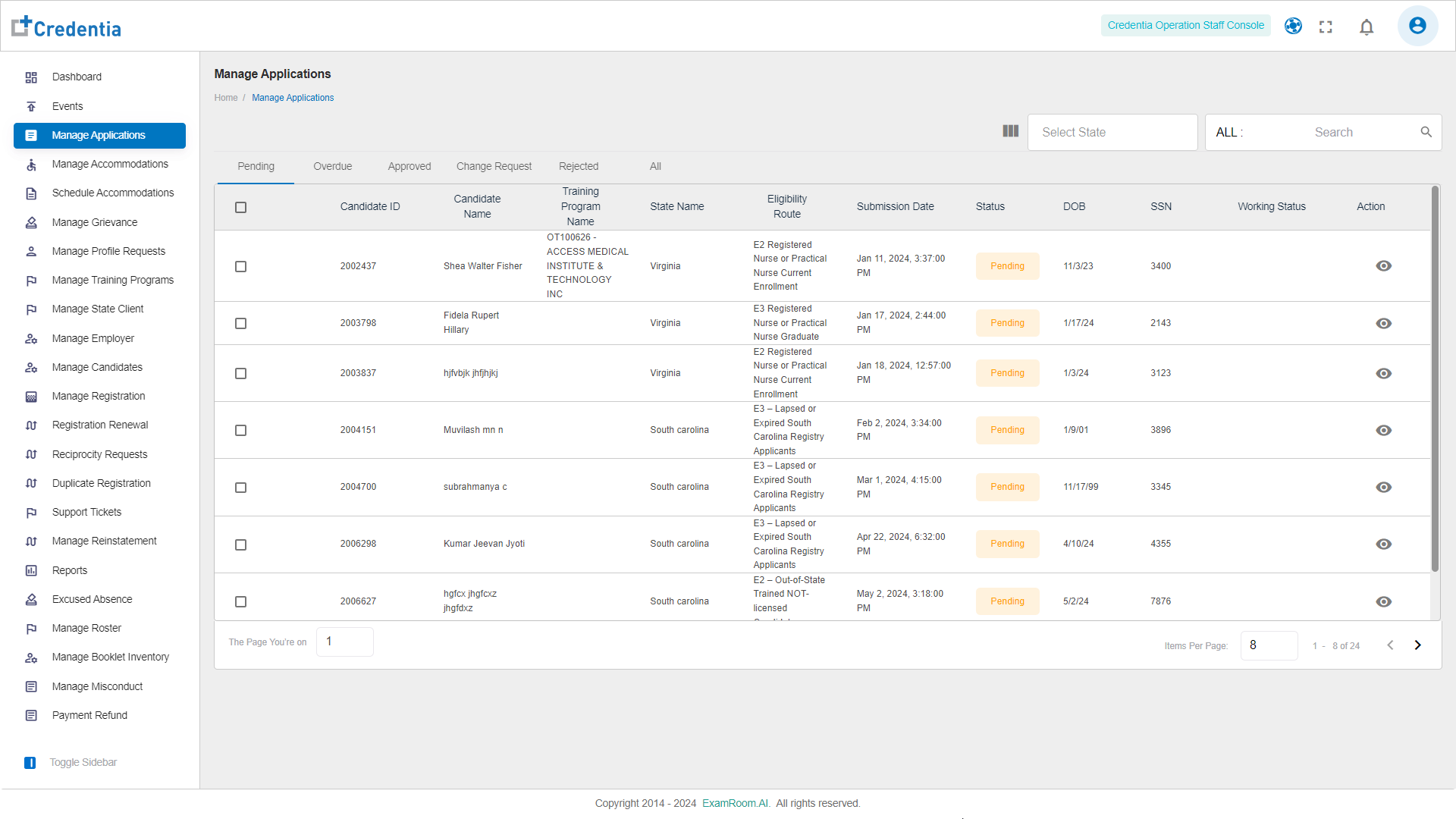
Task: Check the select-all header checkbox
Action: pos(240,207)
